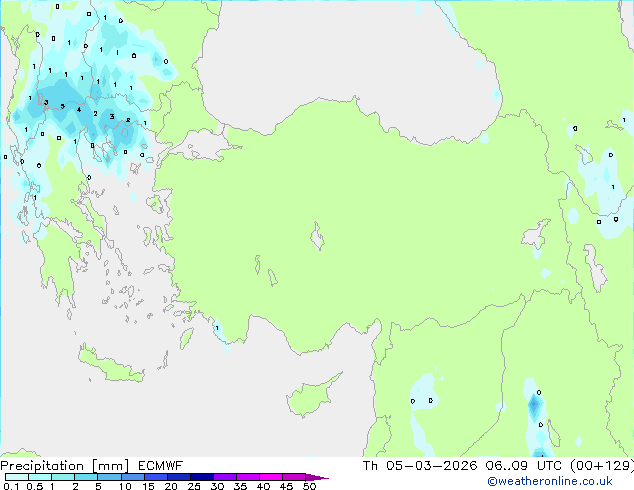634x490 pixels.
Task: Click the 1–2 mm legend color swatch
Action: click(63, 477)
